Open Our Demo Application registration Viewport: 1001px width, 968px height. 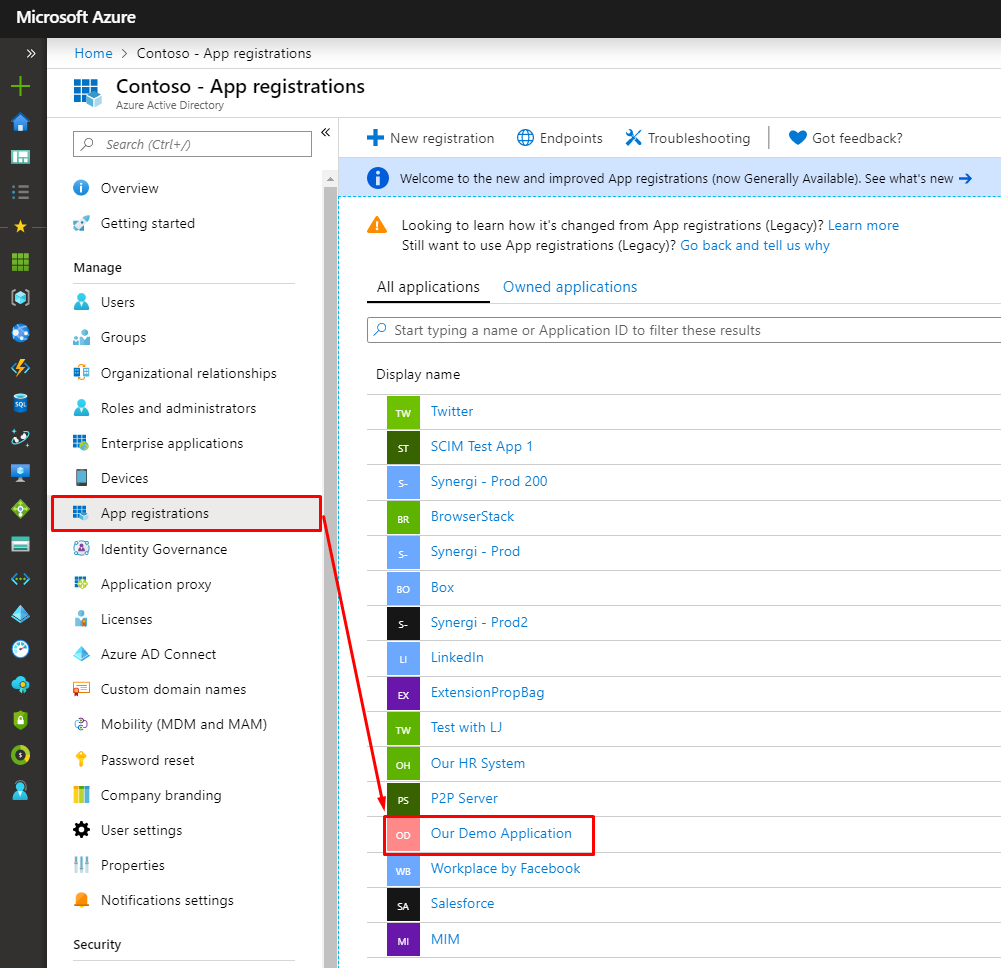(x=501, y=833)
